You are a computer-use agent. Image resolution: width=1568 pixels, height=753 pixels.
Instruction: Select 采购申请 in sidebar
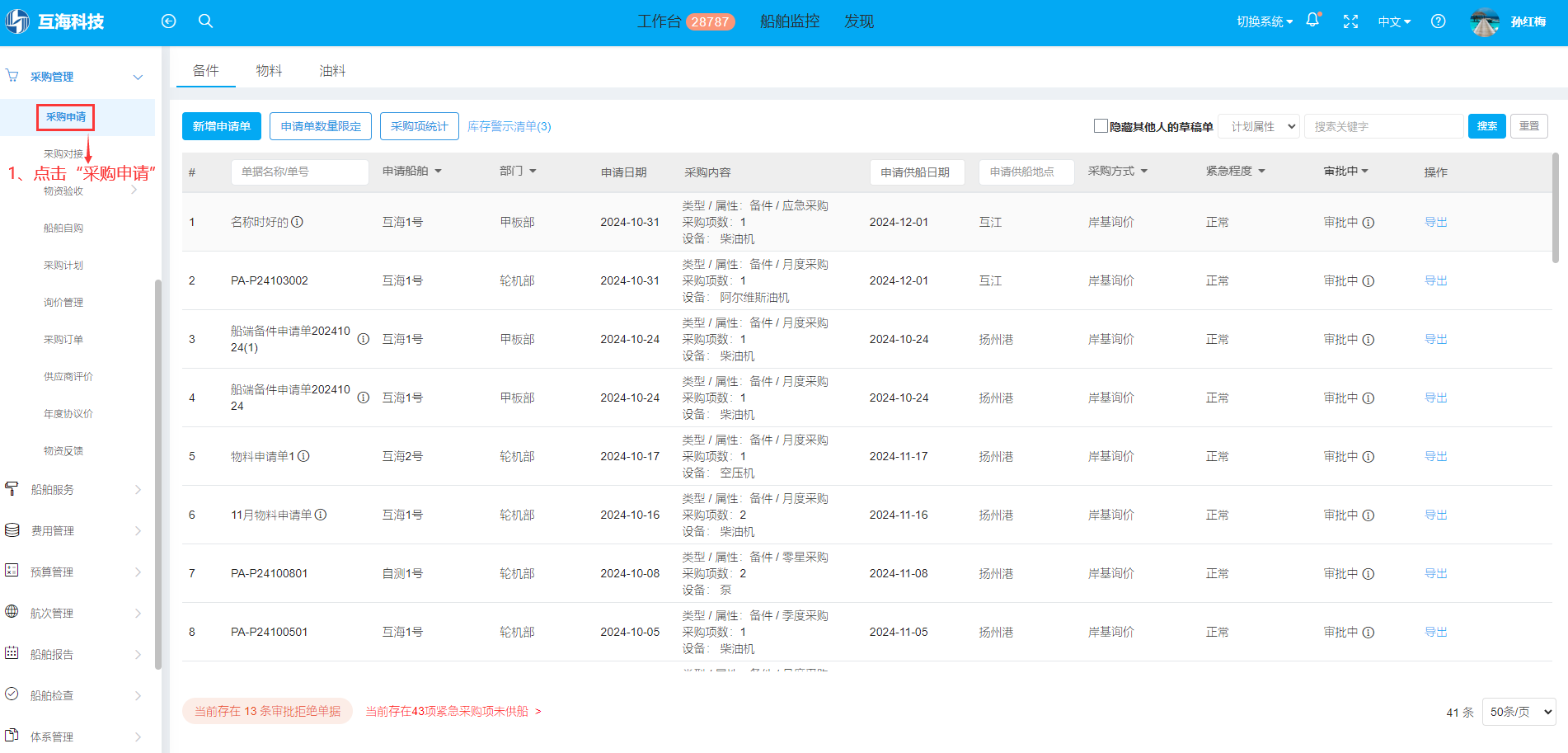coord(66,117)
